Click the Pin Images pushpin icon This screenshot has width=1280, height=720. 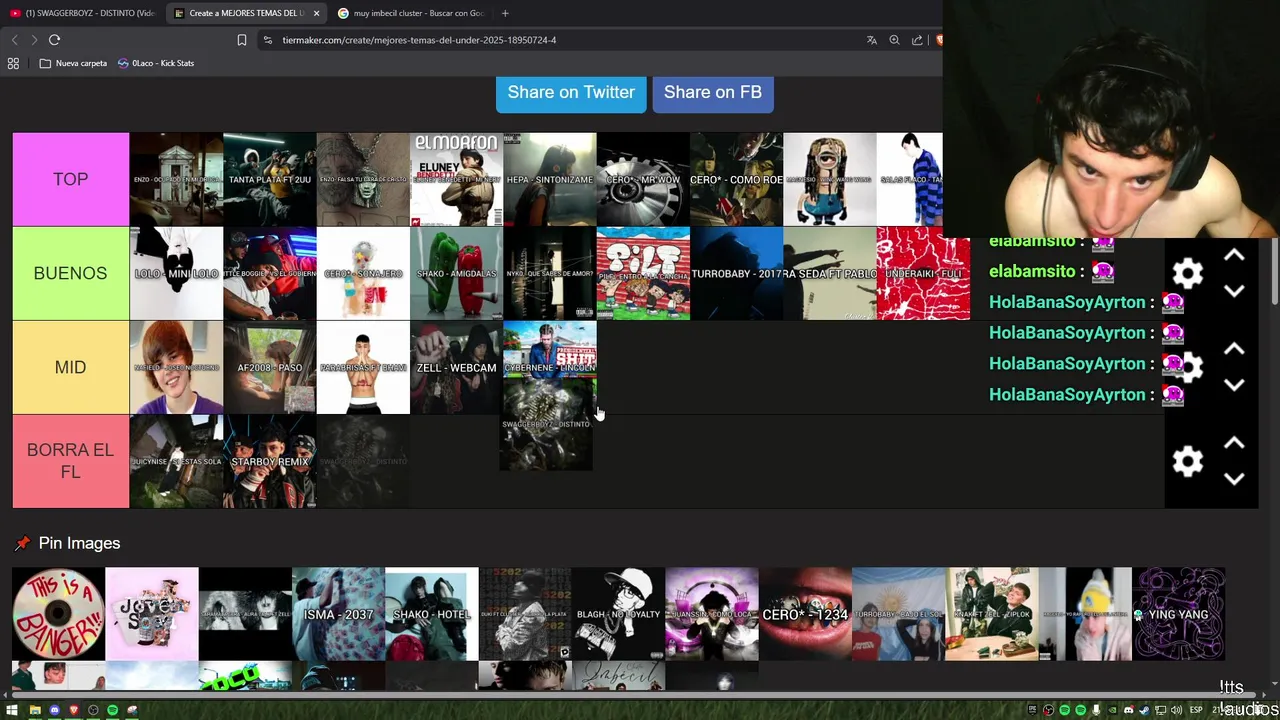pos(22,543)
